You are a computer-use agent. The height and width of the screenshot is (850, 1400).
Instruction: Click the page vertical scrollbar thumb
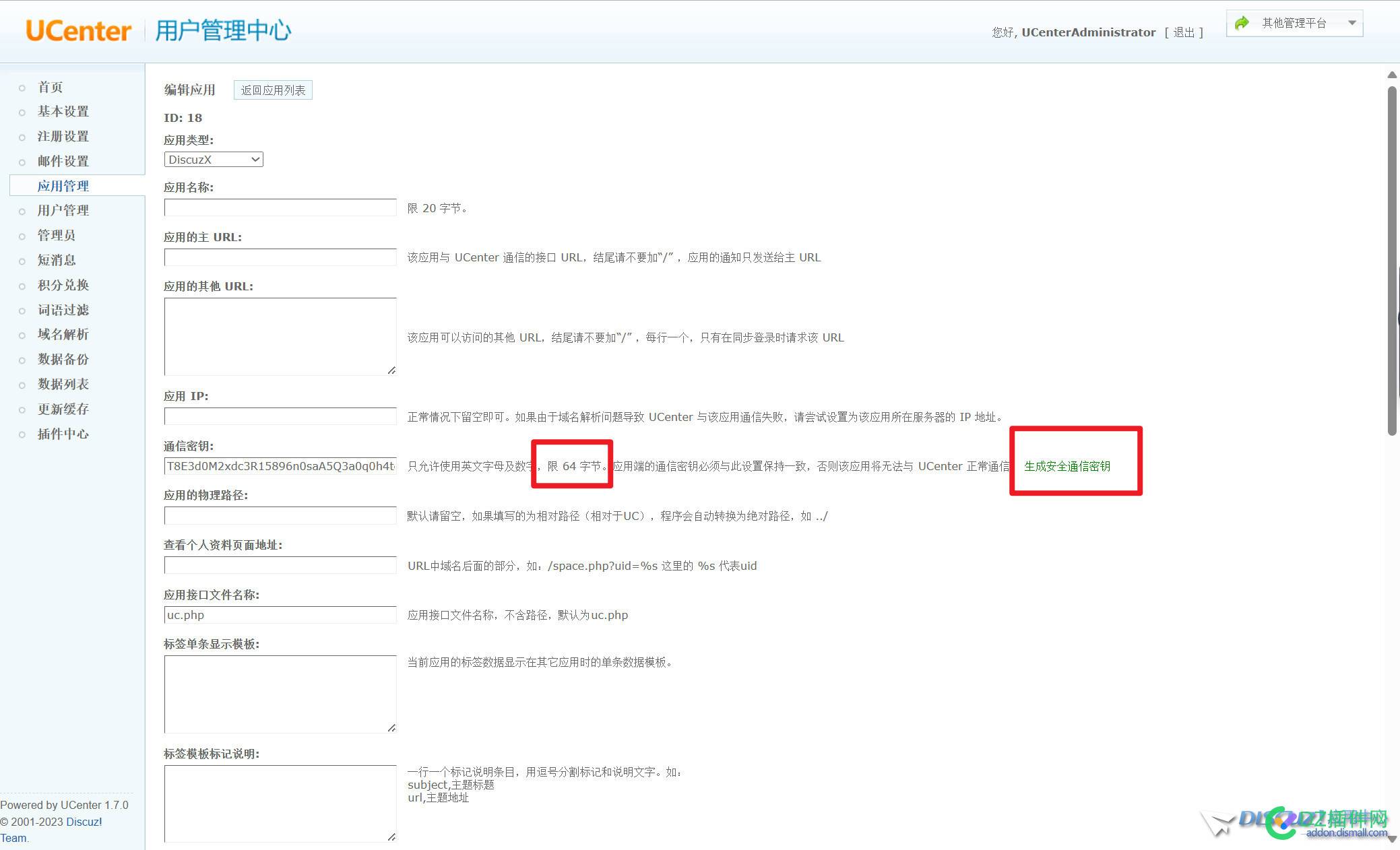(x=1393, y=261)
